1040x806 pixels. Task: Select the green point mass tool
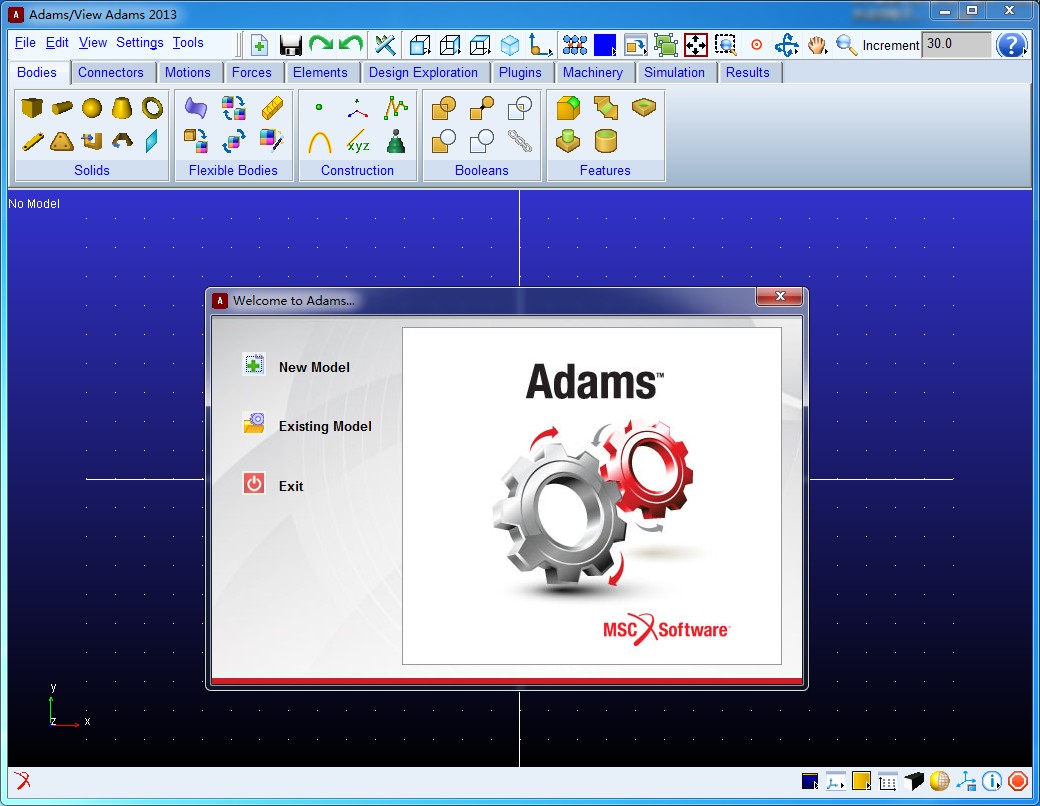[x=396, y=141]
